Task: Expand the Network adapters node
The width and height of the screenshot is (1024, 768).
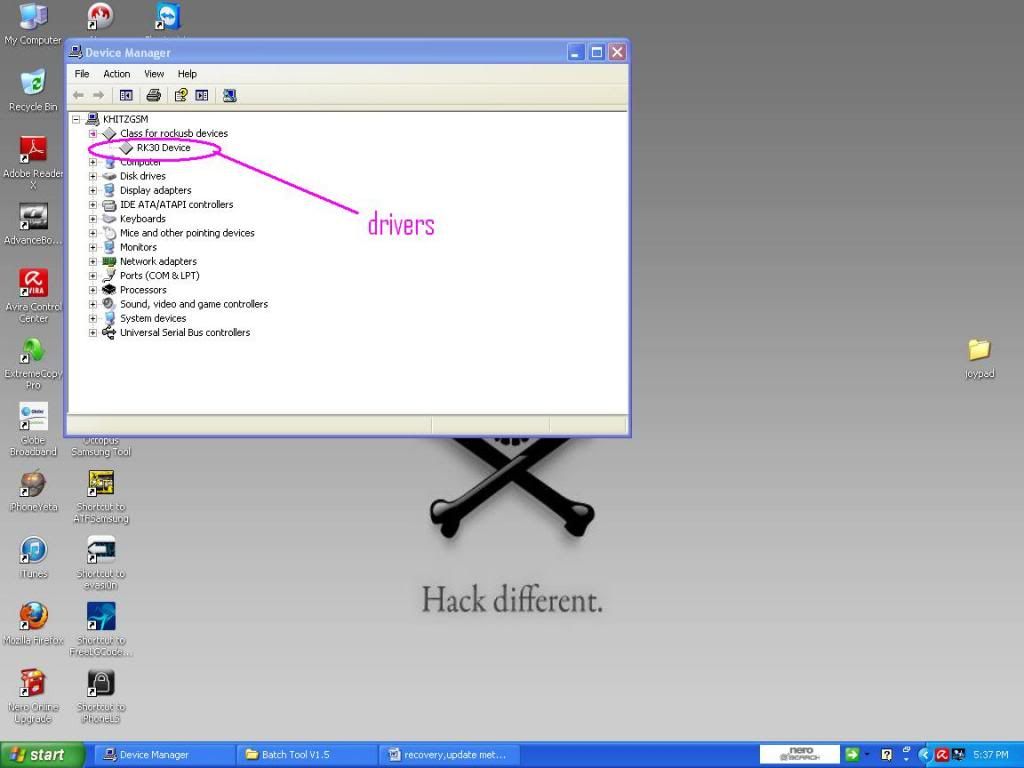Action: click(x=93, y=262)
